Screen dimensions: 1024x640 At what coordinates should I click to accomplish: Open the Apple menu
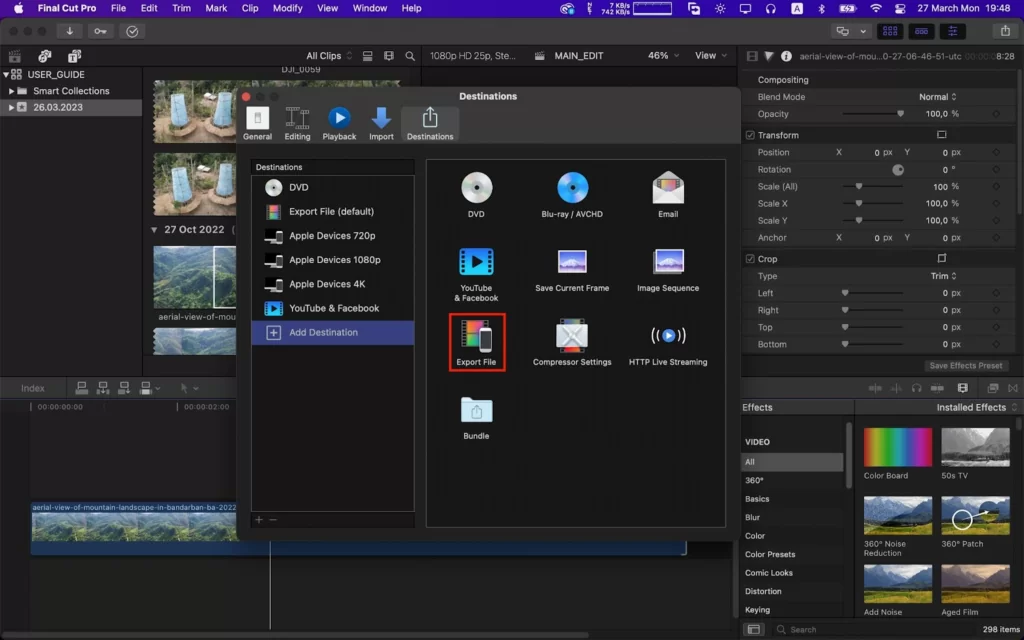pos(18,8)
